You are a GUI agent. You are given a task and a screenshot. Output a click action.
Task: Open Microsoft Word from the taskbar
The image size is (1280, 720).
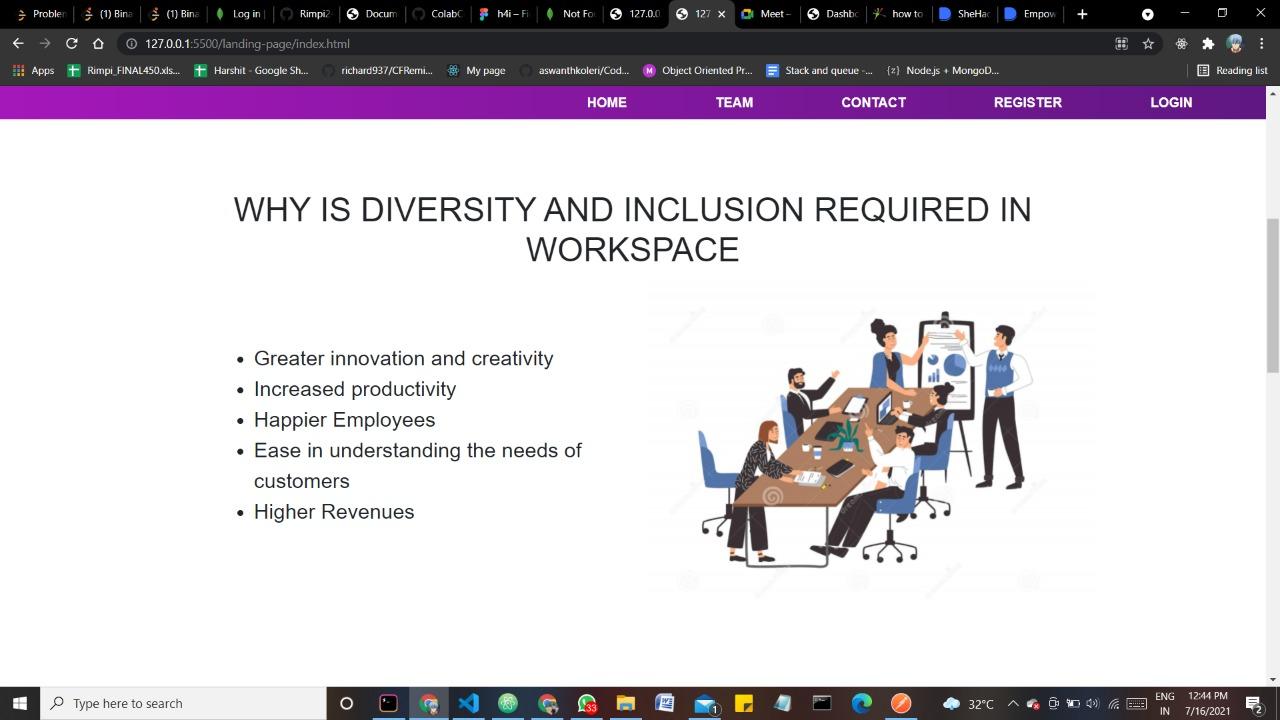pyautogui.click(x=665, y=703)
